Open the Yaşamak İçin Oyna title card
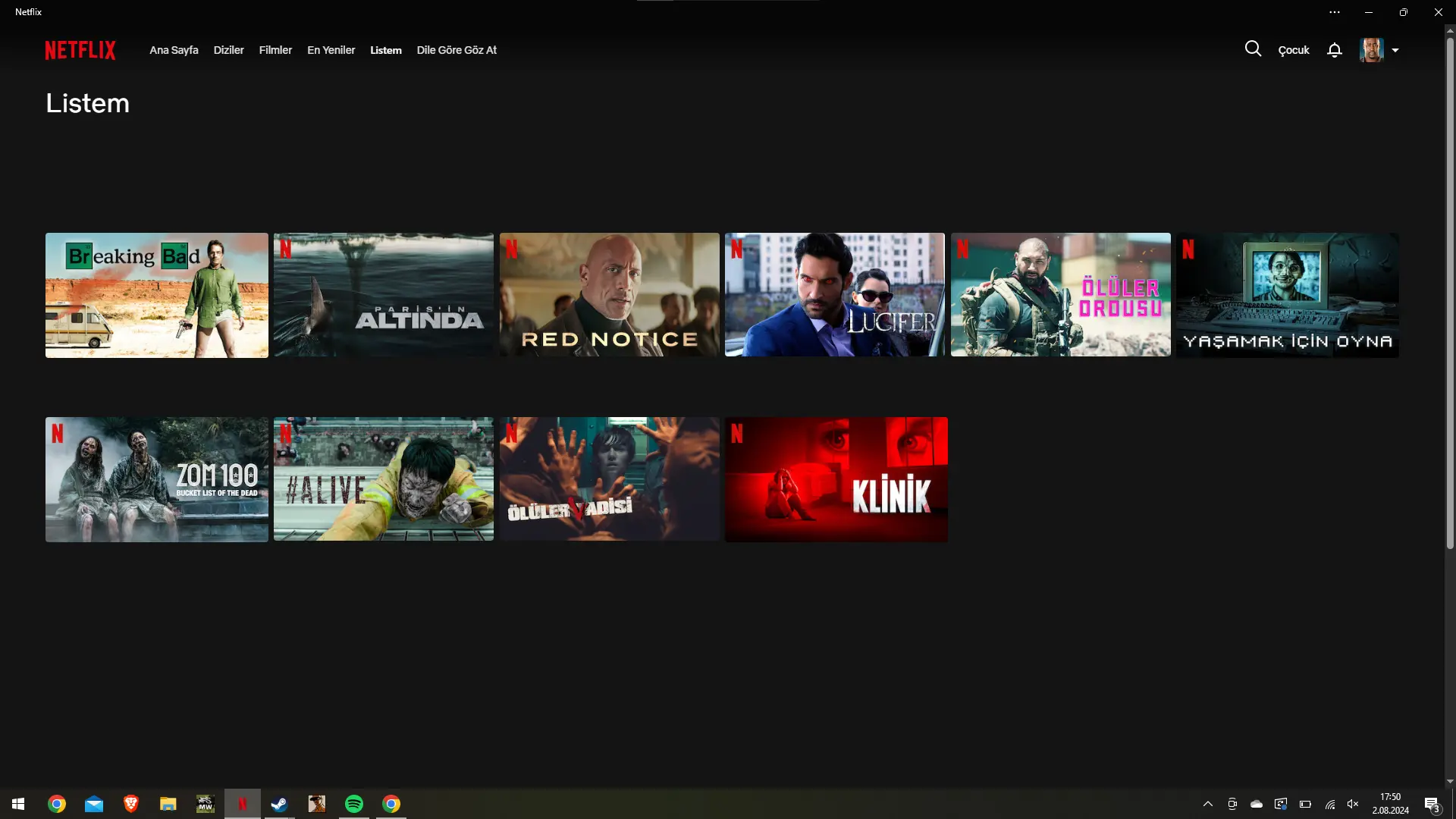The width and height of the screenshot is (1456, 819). [1288, 295]
